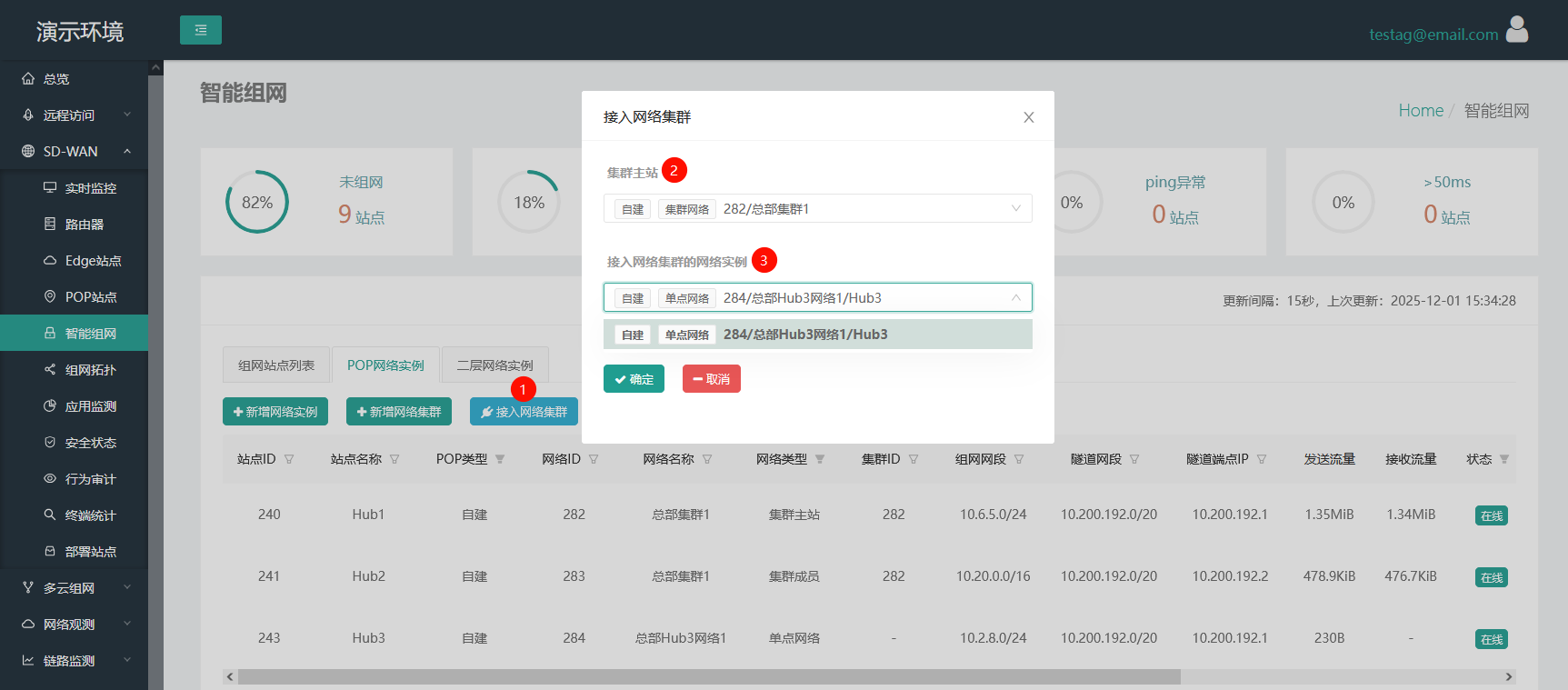Click the POP站点 location pin icon
Viewport: 1568px width, 690px height.
50,297
